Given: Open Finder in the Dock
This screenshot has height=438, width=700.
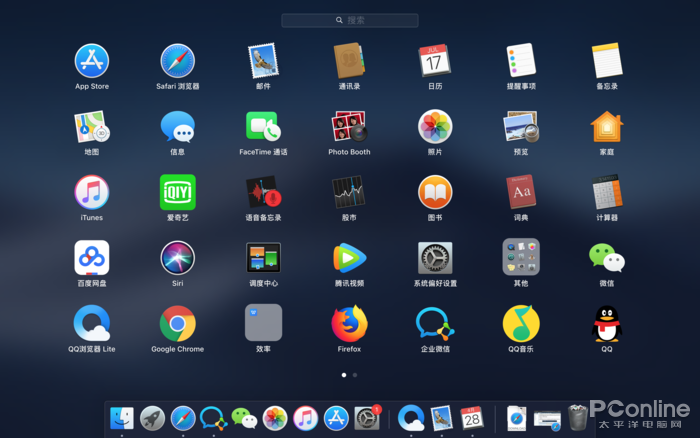Looking at the screenshot, I should pos(121,418).
